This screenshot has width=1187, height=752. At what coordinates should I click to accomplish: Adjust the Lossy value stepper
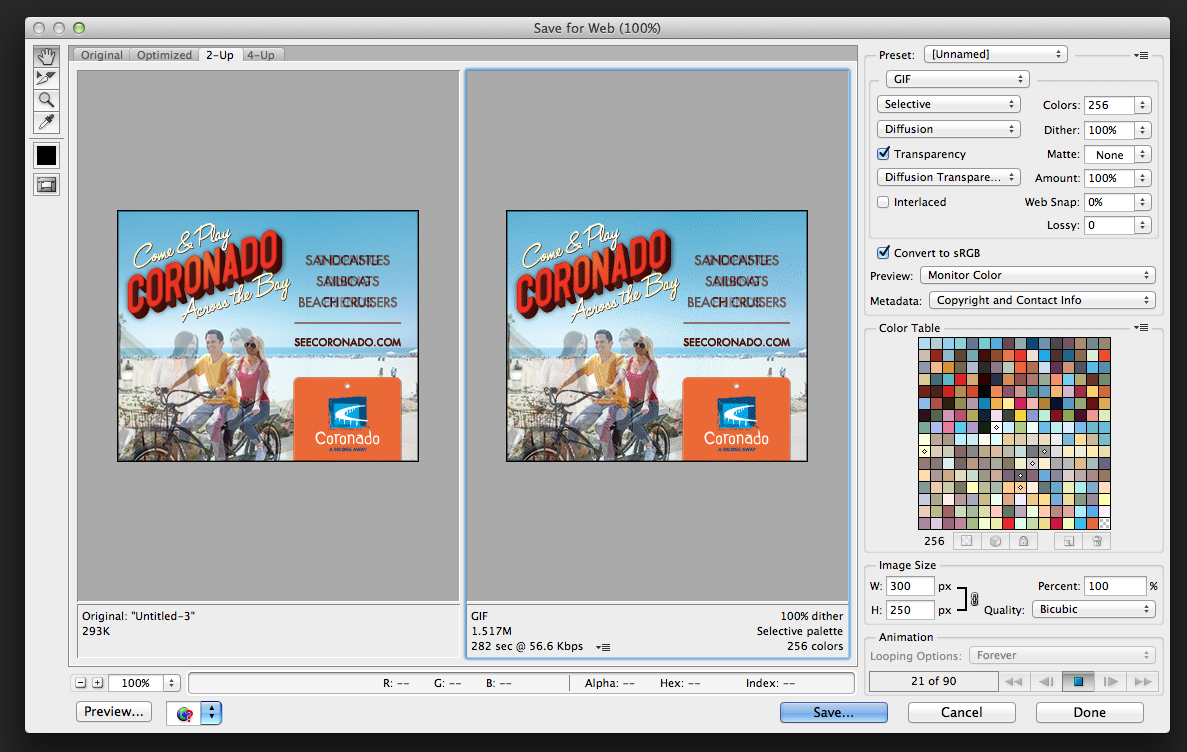point(1143,226)
